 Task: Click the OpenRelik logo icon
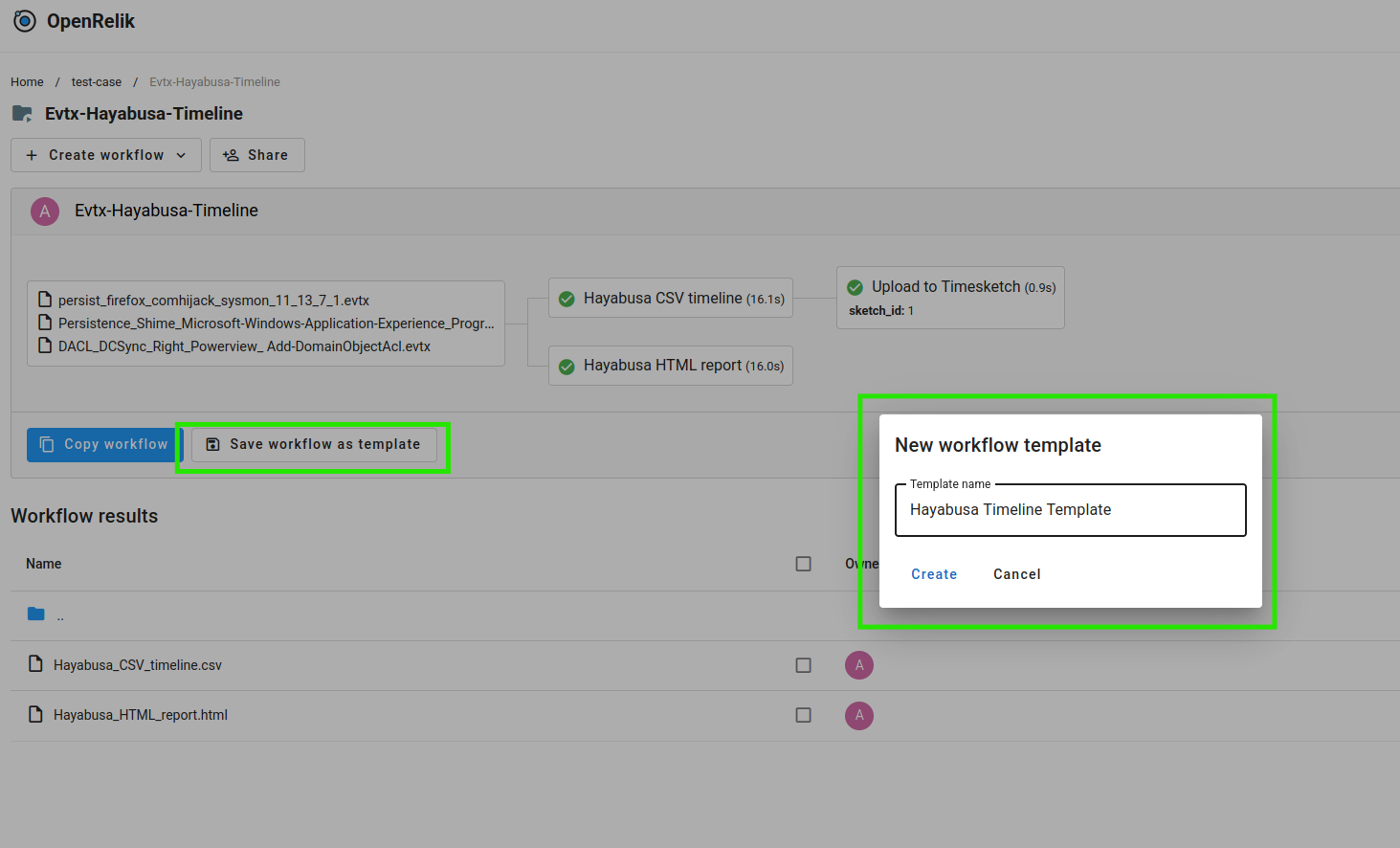pos(25,21)
